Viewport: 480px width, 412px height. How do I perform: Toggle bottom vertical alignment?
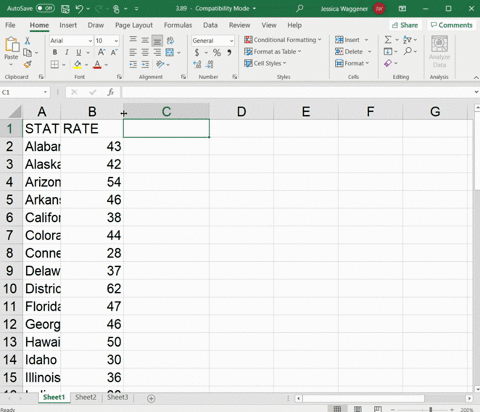157,40
